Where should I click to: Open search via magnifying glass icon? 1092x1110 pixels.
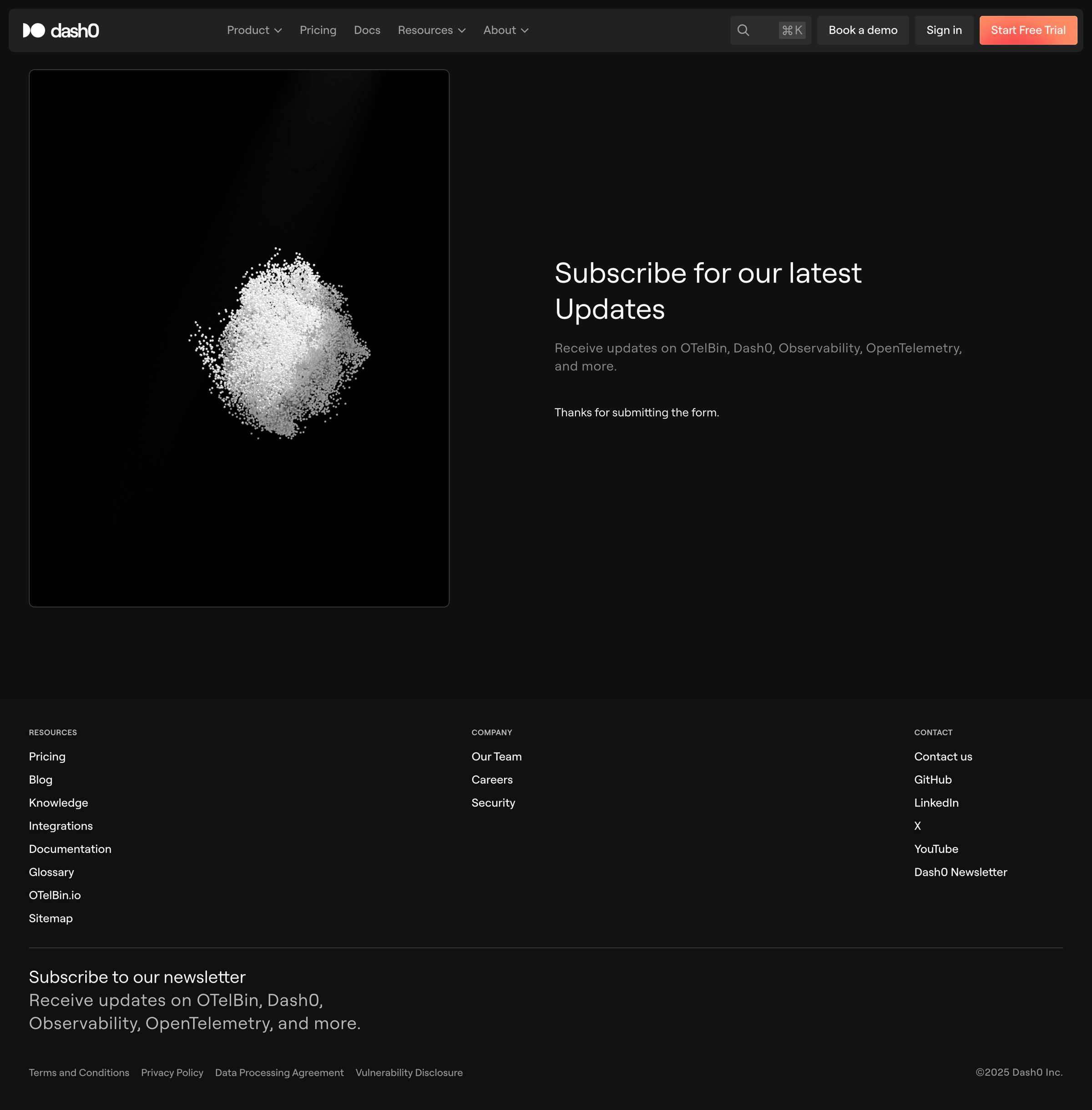click(x=743, y=30)
